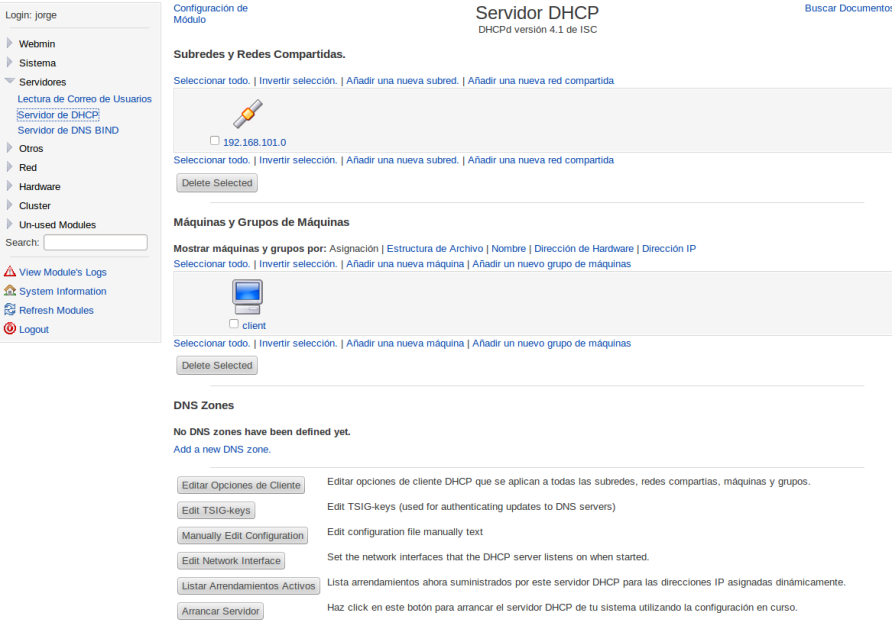Click the Edit Network Interface button
This screenshot has height=629, width=892.
[231, 560]
